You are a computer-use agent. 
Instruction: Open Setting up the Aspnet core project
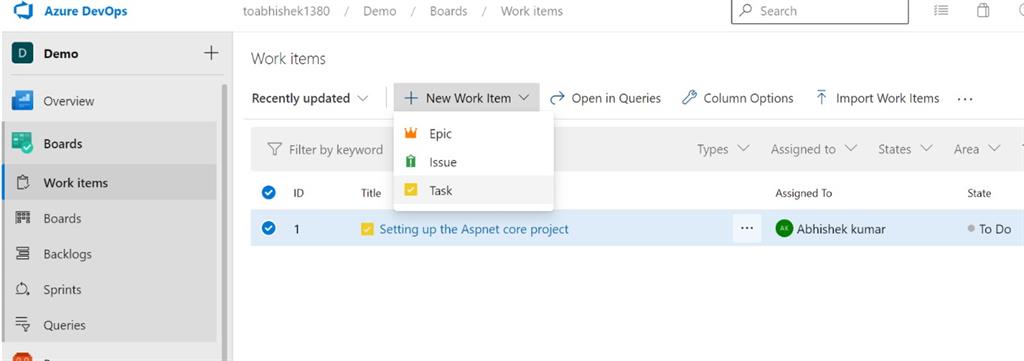point(474,229)
